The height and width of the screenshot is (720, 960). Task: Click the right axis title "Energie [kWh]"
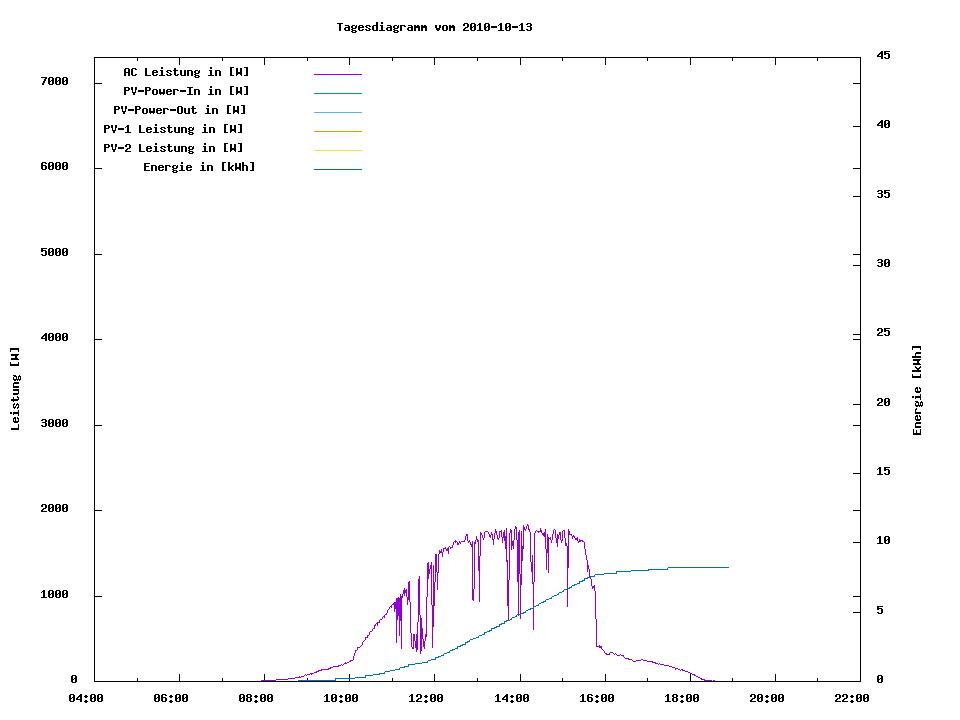(917, 390)
